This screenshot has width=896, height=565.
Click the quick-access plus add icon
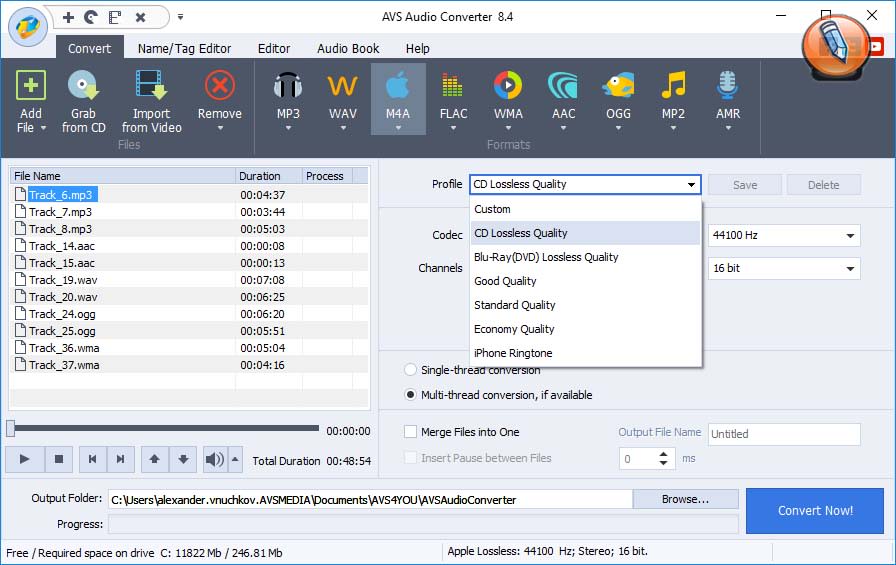click(x=69, y=17)
